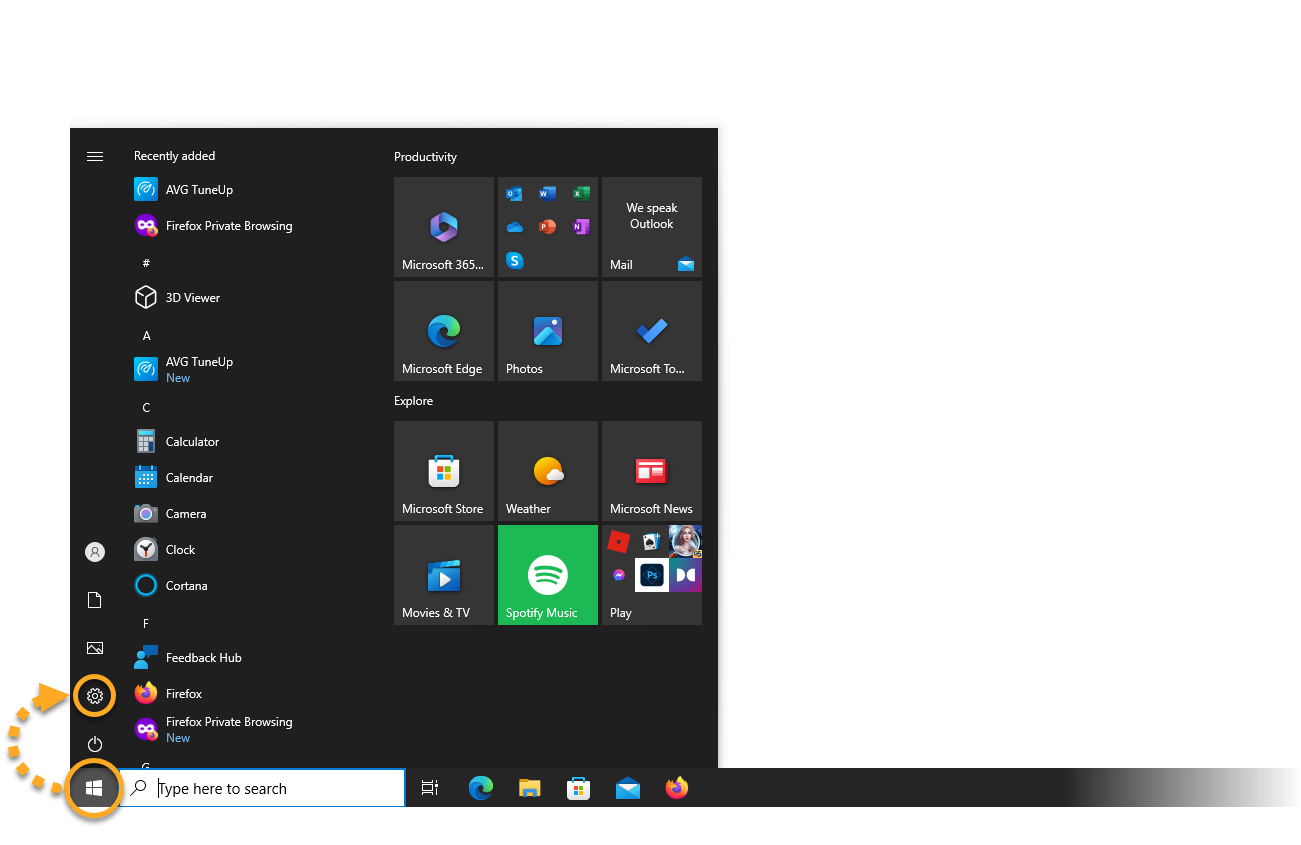This screenshot has height=845, width=1301.
Task: Open Task View from the taskbar
Action: pyautogui.click(x=430, y=788)
